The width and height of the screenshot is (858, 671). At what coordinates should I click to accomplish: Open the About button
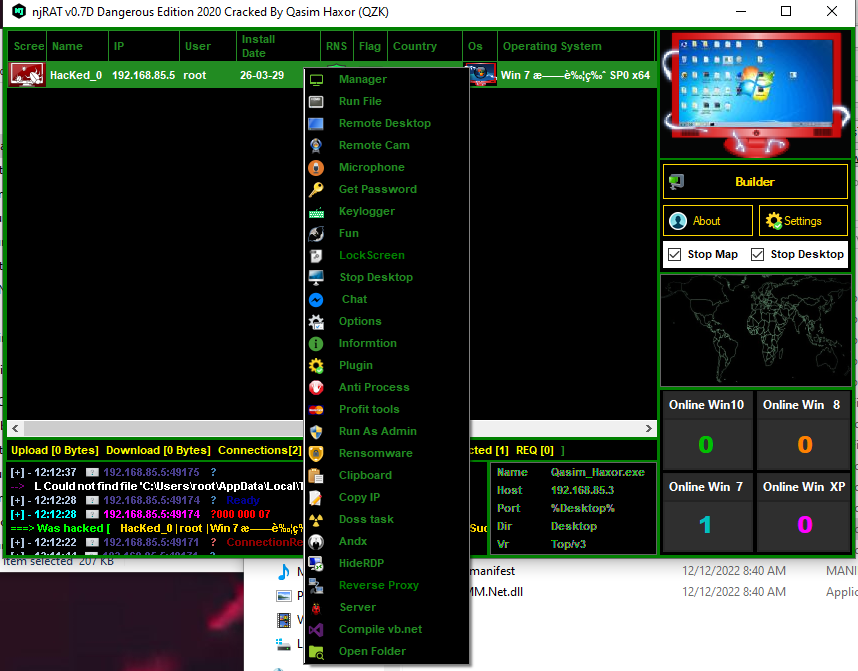(707, 221)
